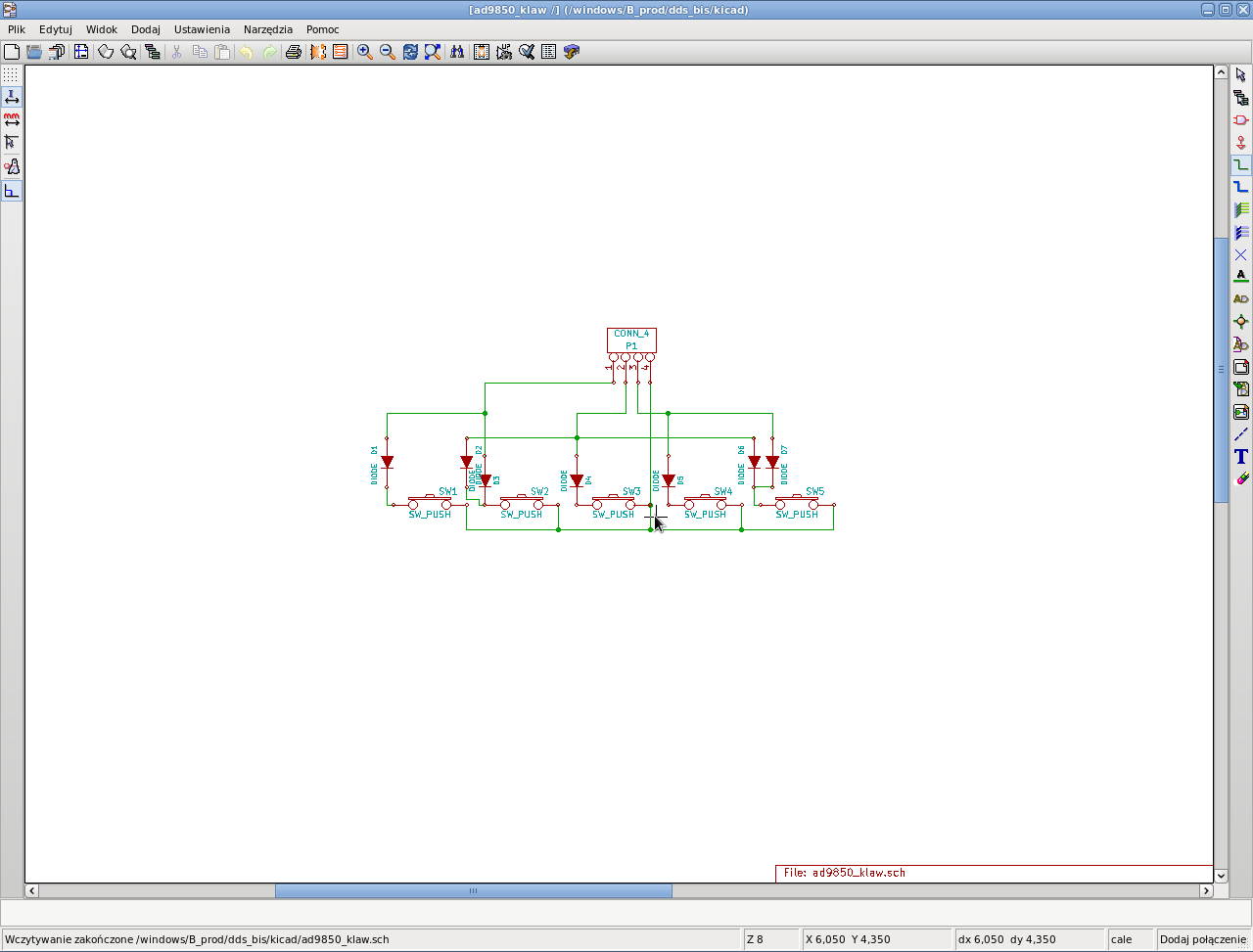
Task: Open the Plik menu
Action: [17, 29]
